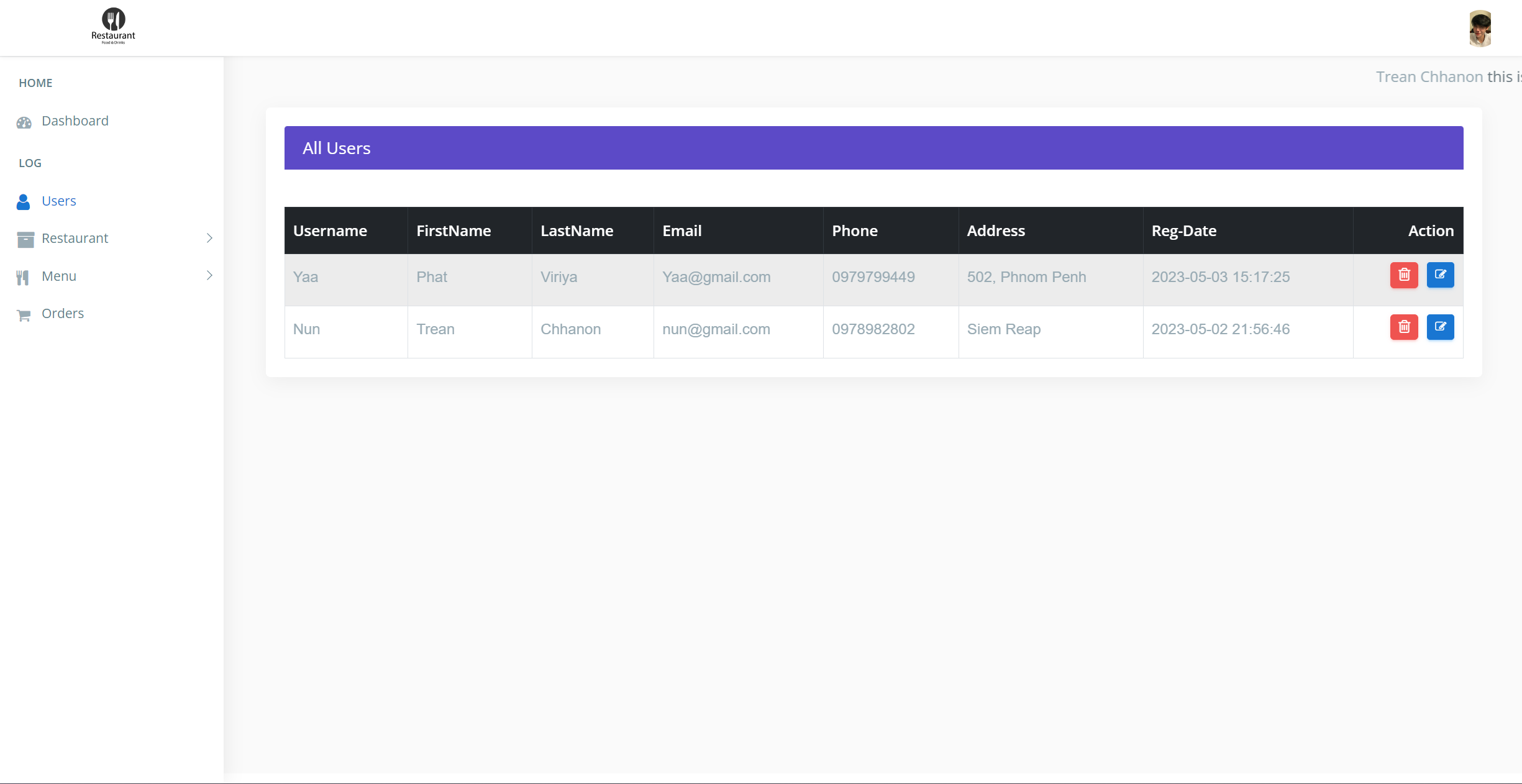
Task: Select the Orders shopping cart icon
Action: 24,314
